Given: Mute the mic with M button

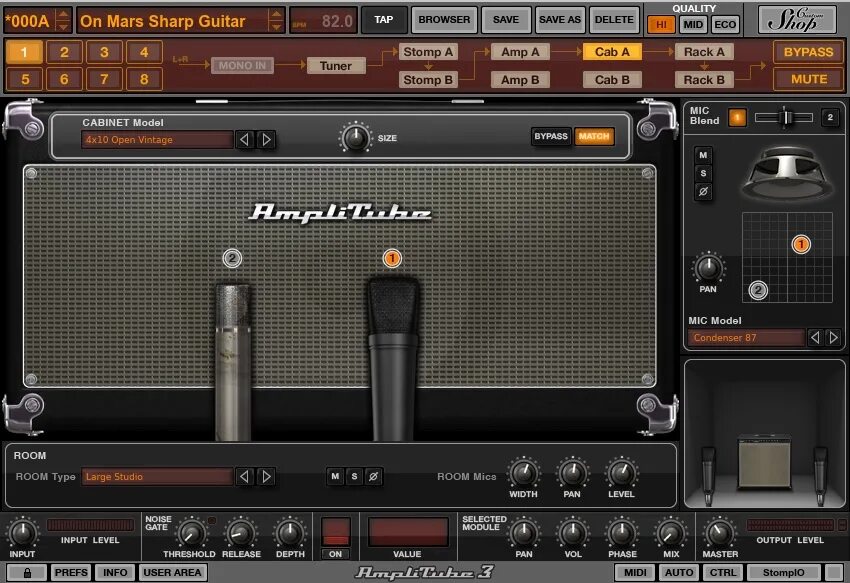Looking at the screenshot, I should [x=703, y=155].
